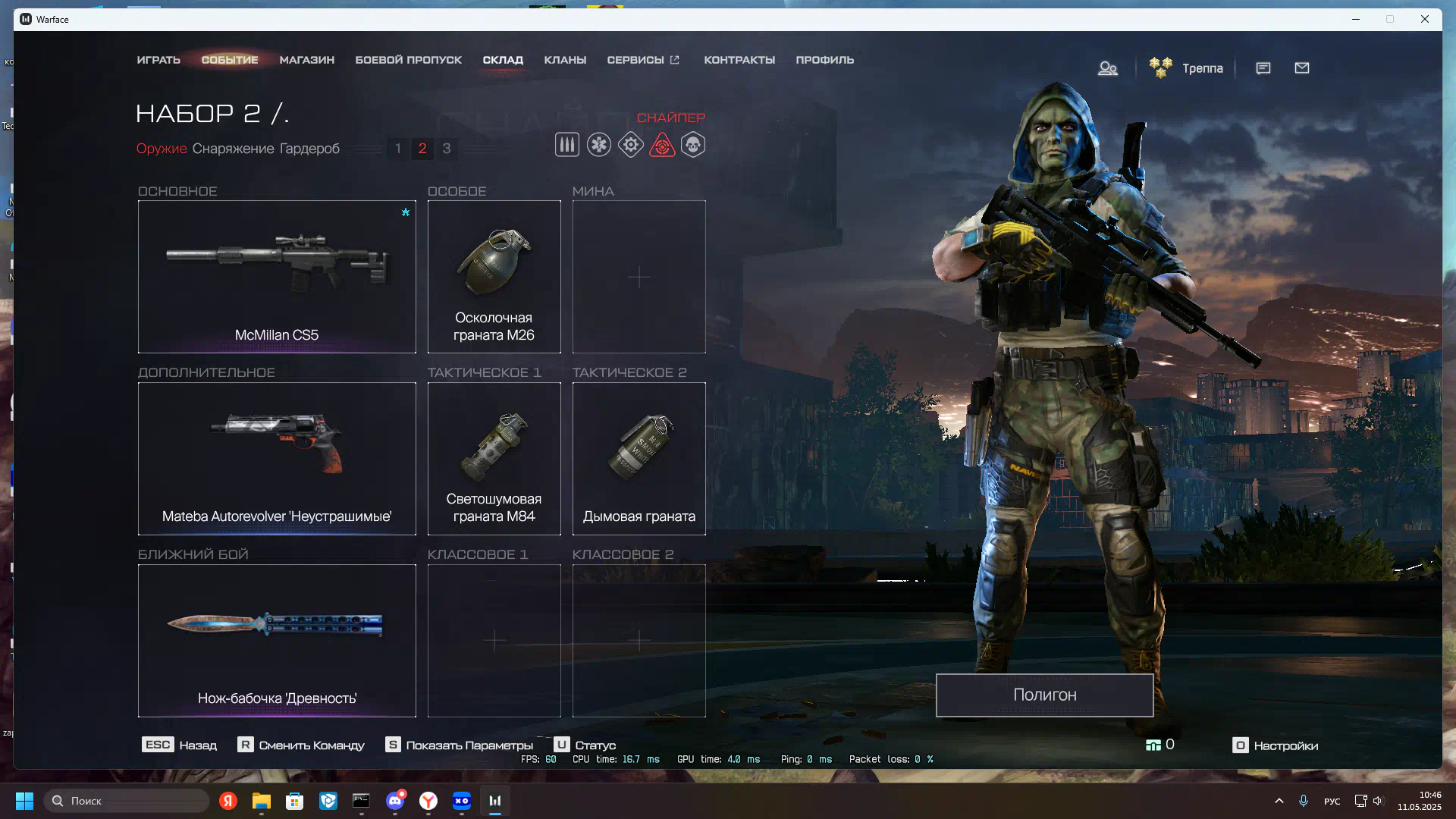Open the Нож-бабочка 'Древность' melee slot
1456x819 pixels.
point(277,641)
